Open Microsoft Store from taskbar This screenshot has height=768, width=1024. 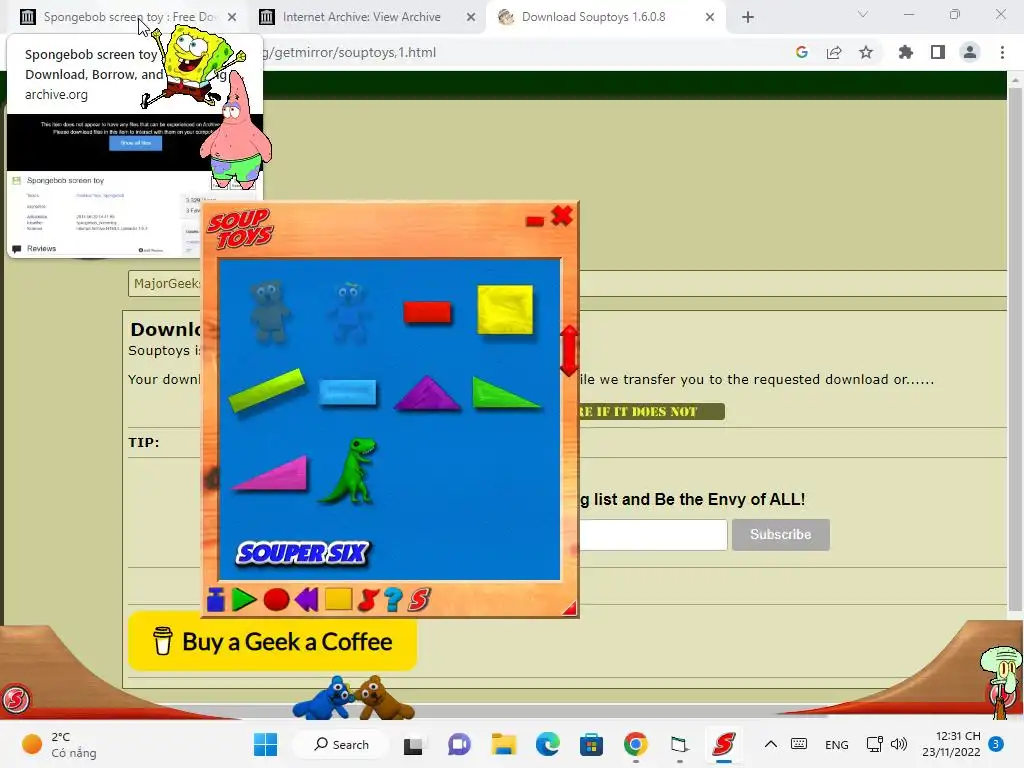[591, 744]
